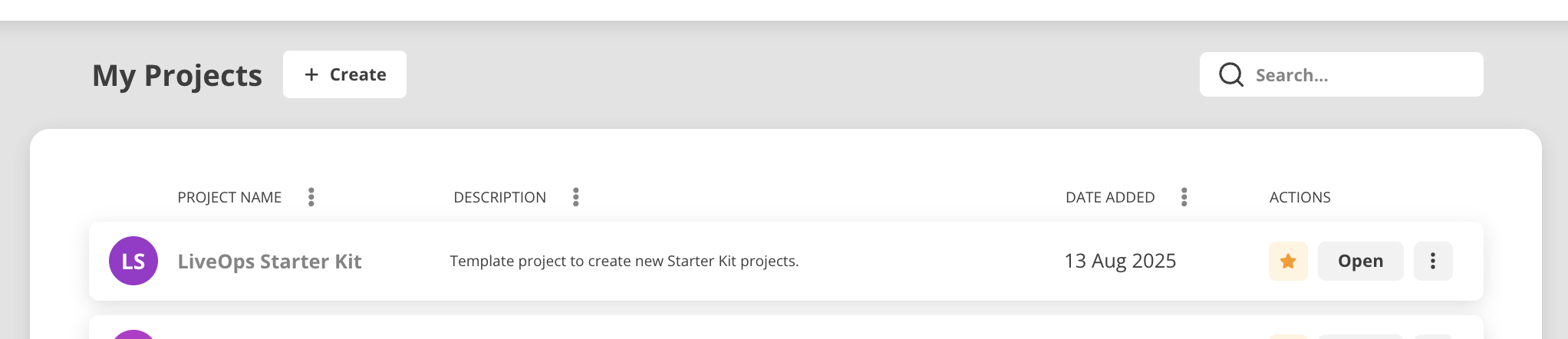
Task: Show more actions for LiveOps Starter Kit
Action: click(1433, 261)
